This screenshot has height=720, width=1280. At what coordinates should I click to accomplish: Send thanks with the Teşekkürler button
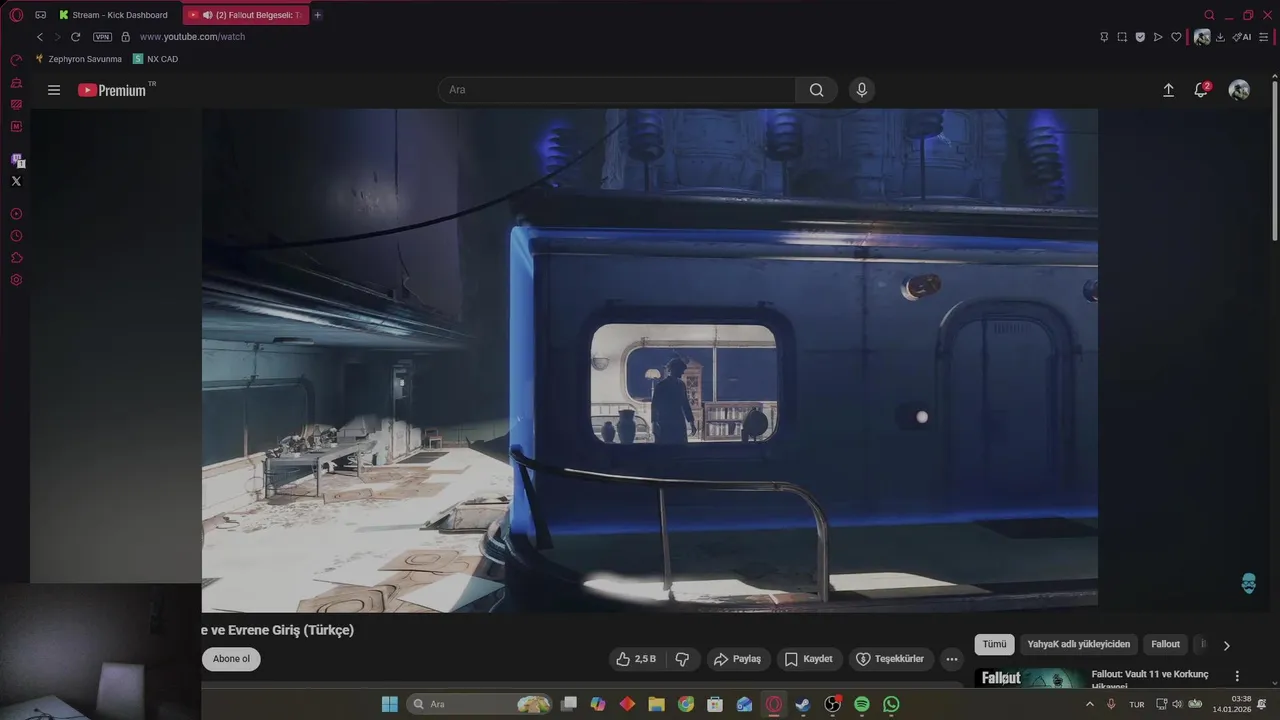(890, 659)
